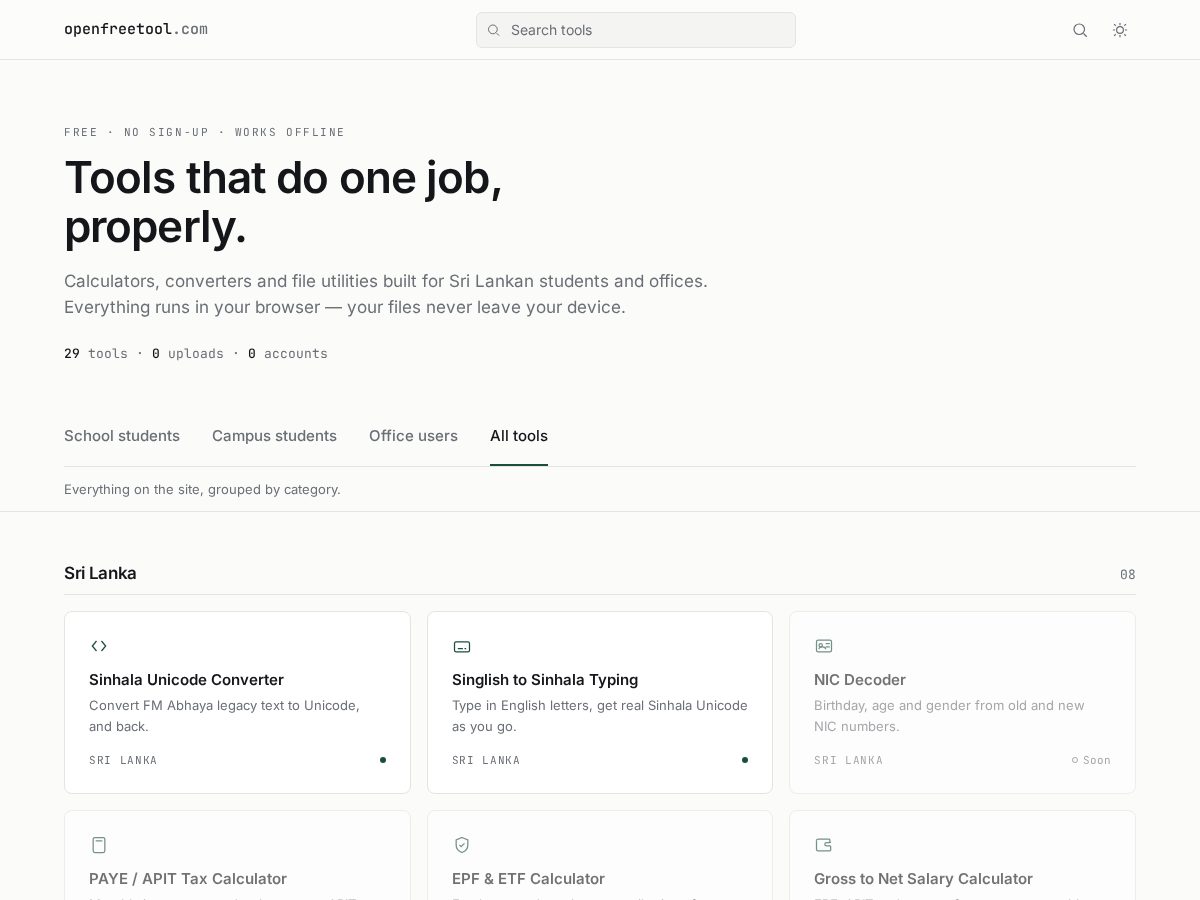Click the green status dot on Sinhala Unicode Converter

point(383,760)
